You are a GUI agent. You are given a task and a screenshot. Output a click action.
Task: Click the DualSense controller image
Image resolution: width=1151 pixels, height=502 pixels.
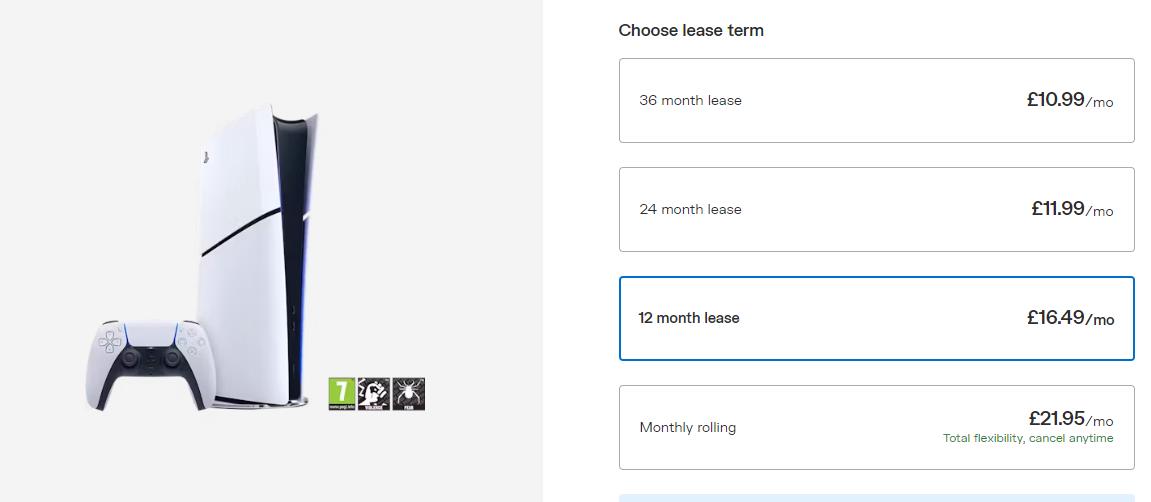148,363
